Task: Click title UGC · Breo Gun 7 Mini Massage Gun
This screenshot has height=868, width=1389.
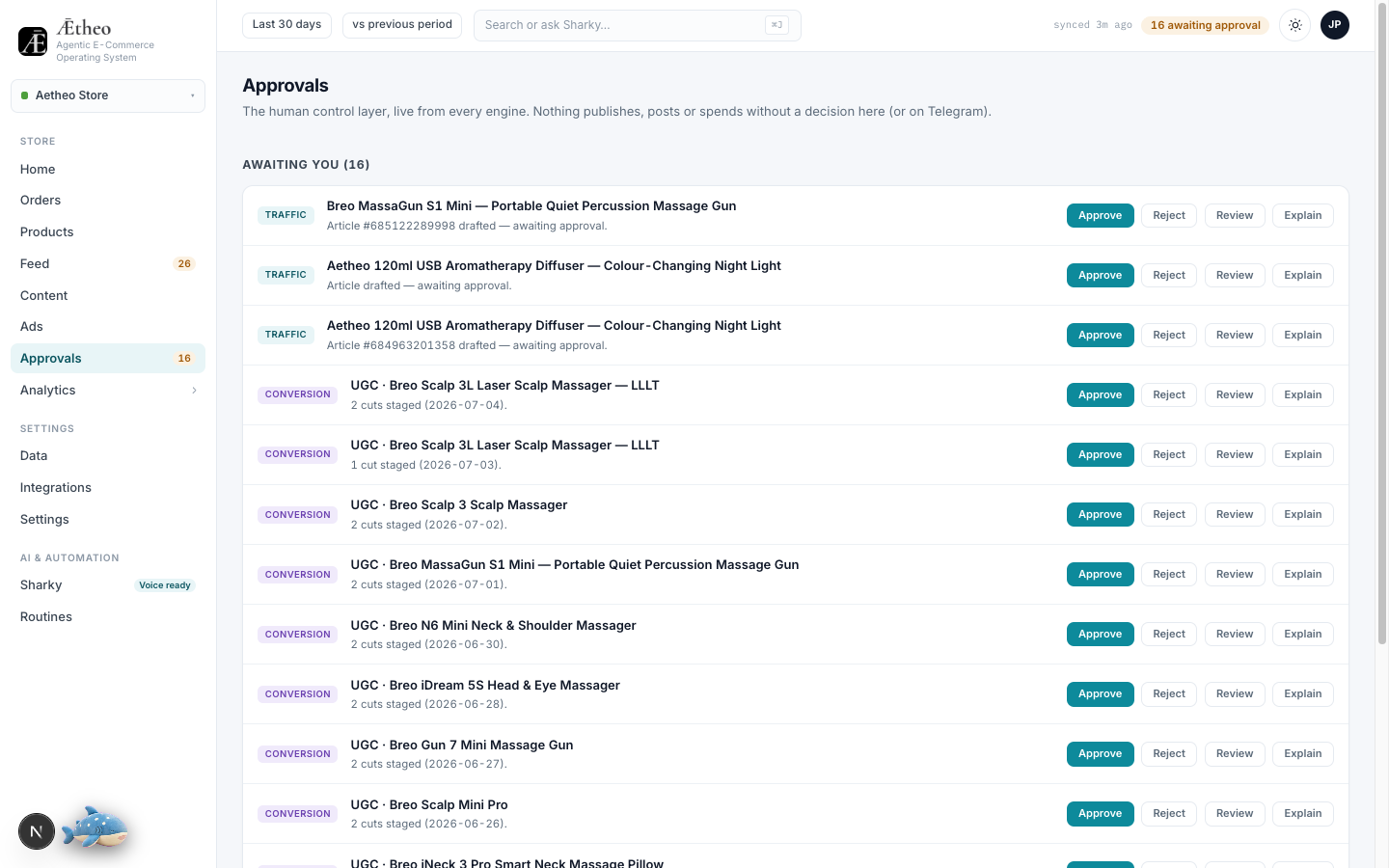Action: pyautogui.click(x=462, y=746)
